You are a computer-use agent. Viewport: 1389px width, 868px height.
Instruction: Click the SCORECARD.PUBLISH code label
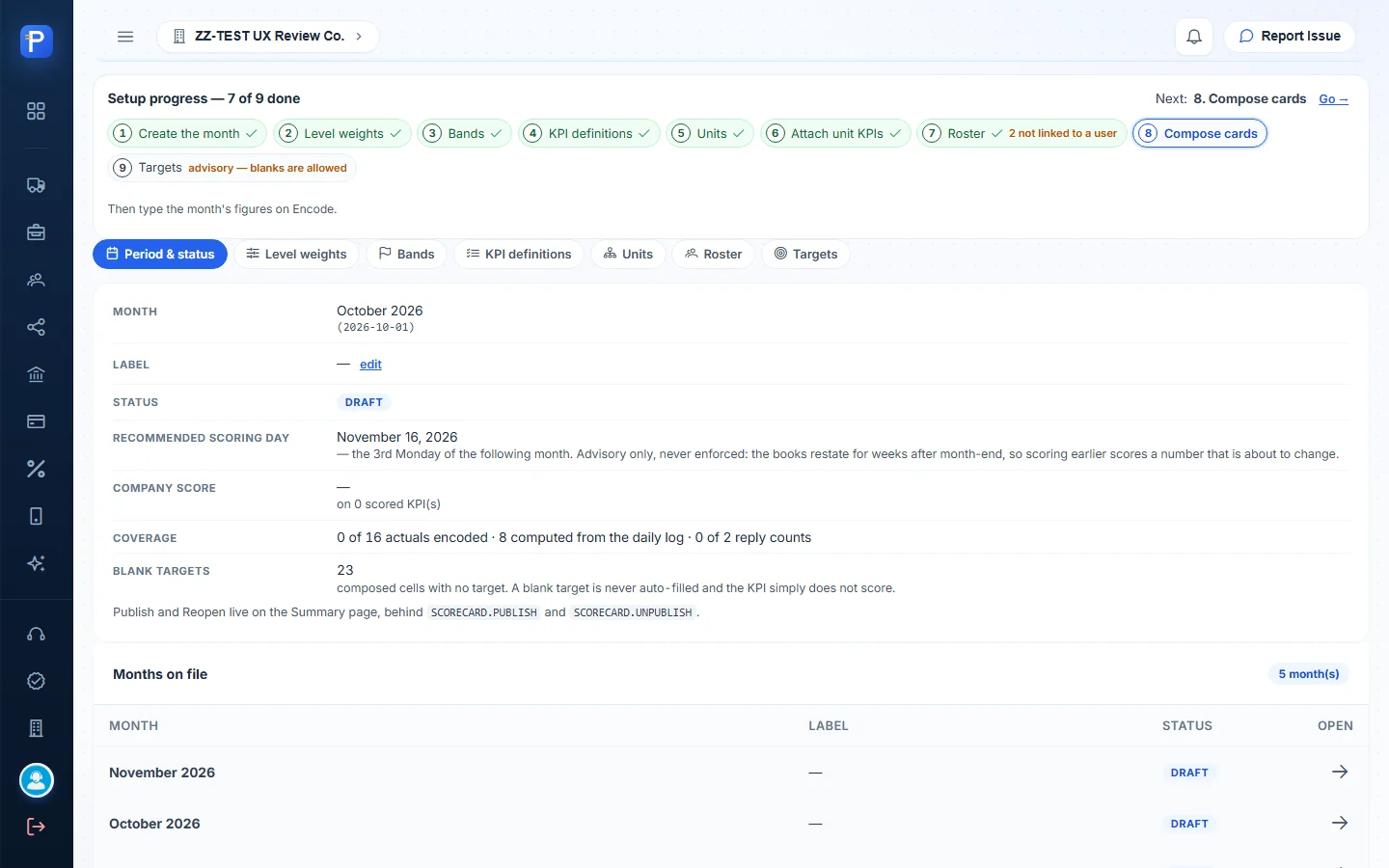(483, 612)
